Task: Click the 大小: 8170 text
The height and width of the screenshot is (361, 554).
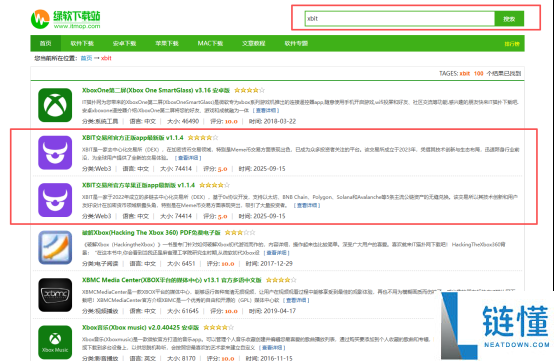Action: 181,358
